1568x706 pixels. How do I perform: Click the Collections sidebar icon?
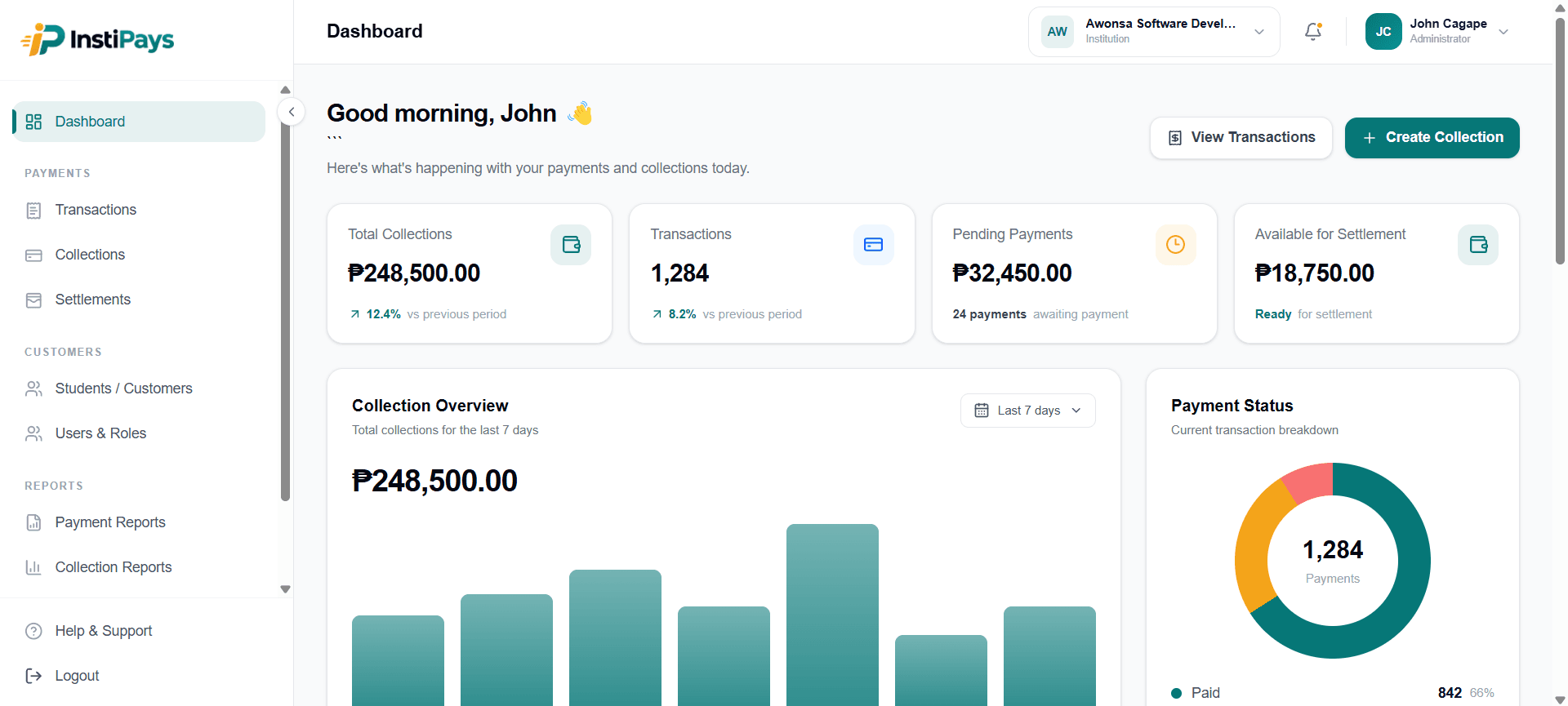[x=33, y=255]
